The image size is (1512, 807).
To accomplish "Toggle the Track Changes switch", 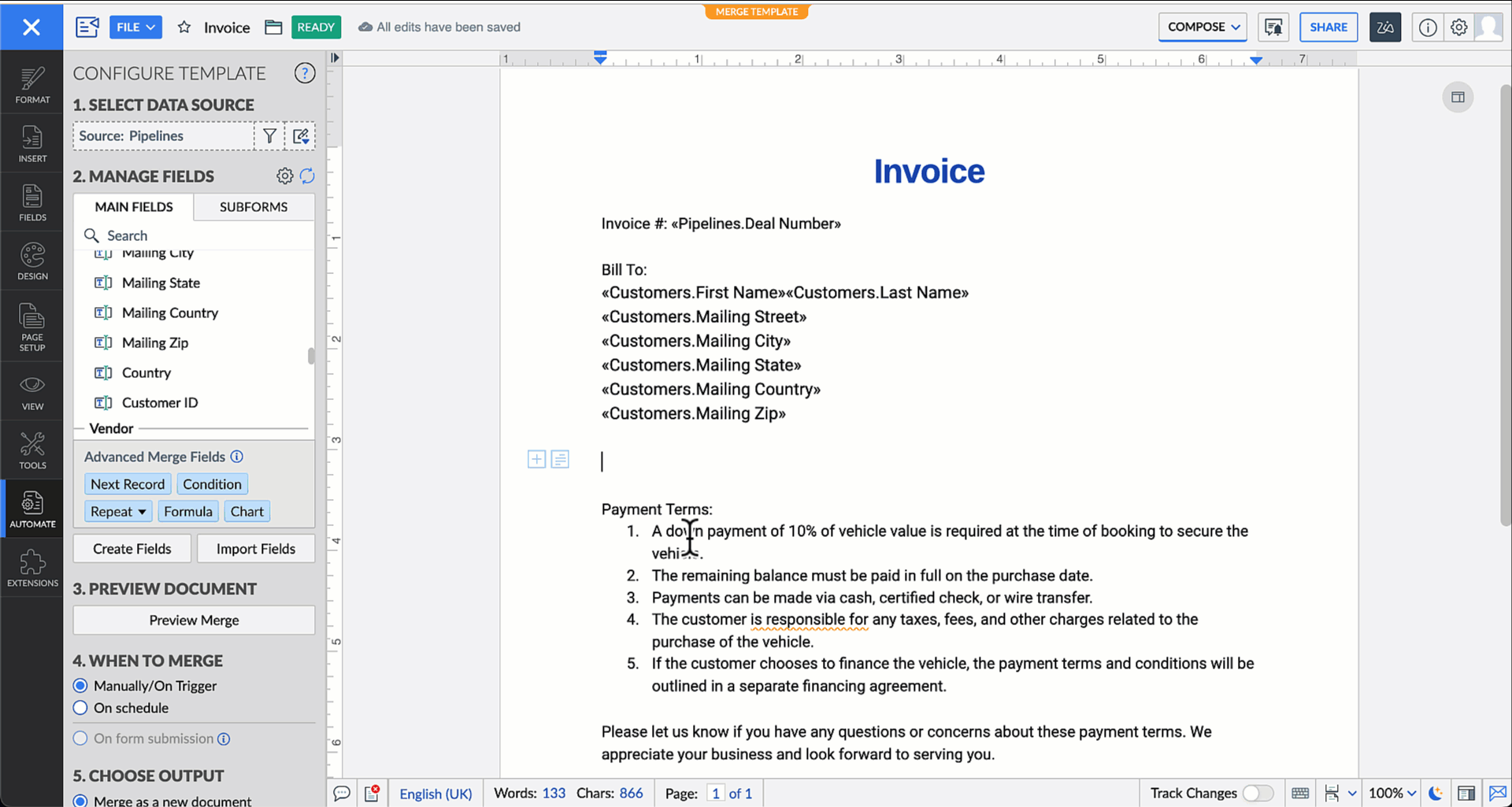I will [x=1258, y=794].
